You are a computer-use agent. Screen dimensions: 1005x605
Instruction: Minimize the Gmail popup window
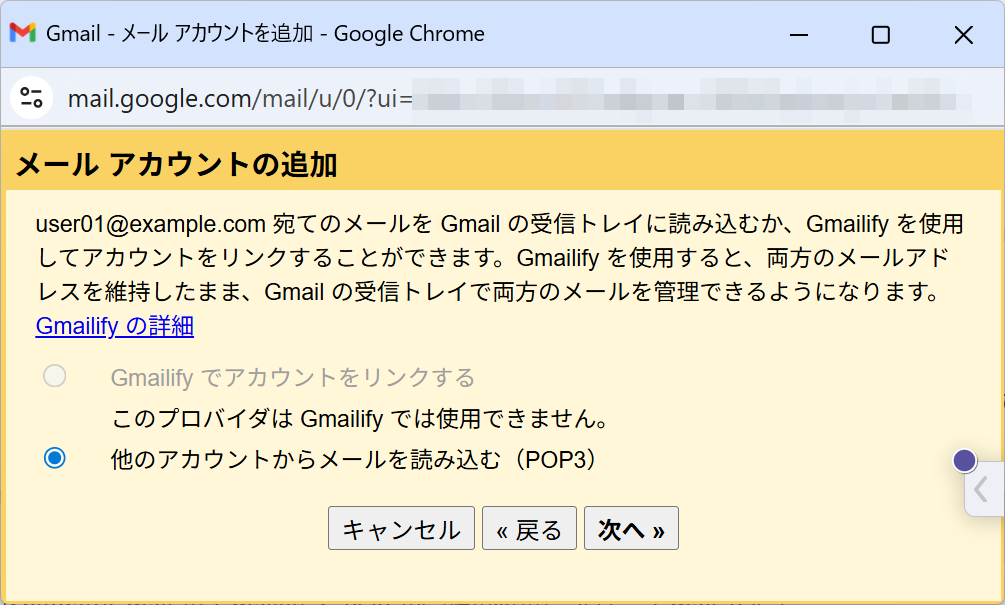(799, 35)
